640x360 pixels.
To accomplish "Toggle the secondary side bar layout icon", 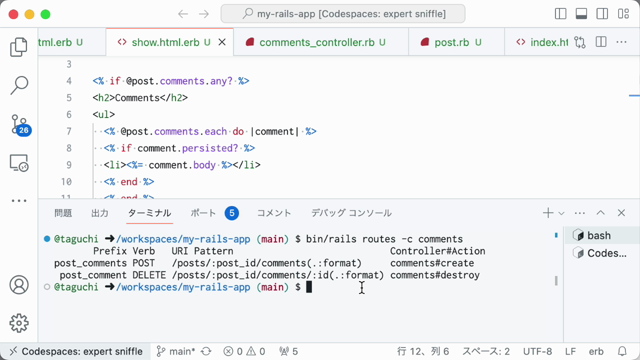I will [x=602, y=14].
